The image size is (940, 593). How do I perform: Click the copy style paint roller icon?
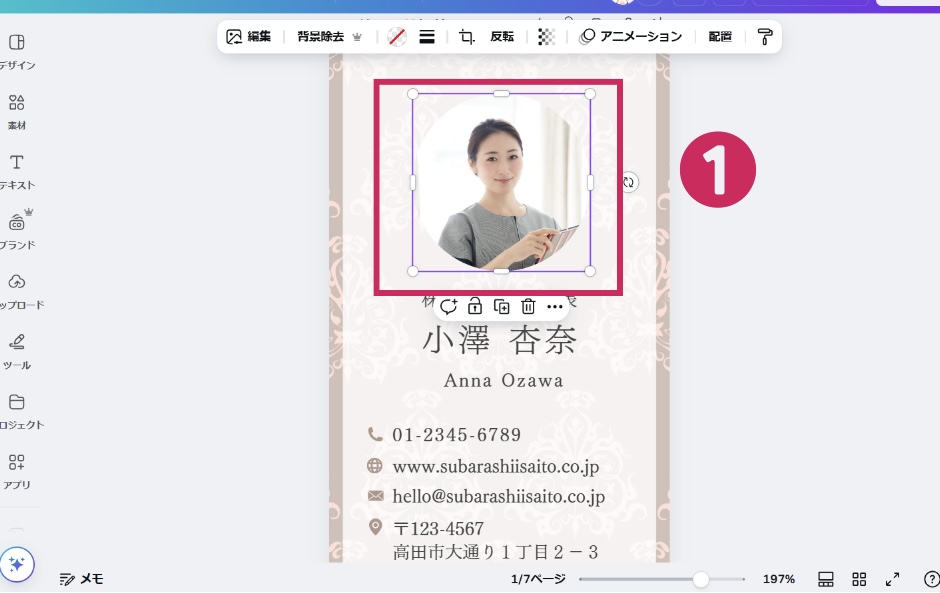tap(765, 37)
